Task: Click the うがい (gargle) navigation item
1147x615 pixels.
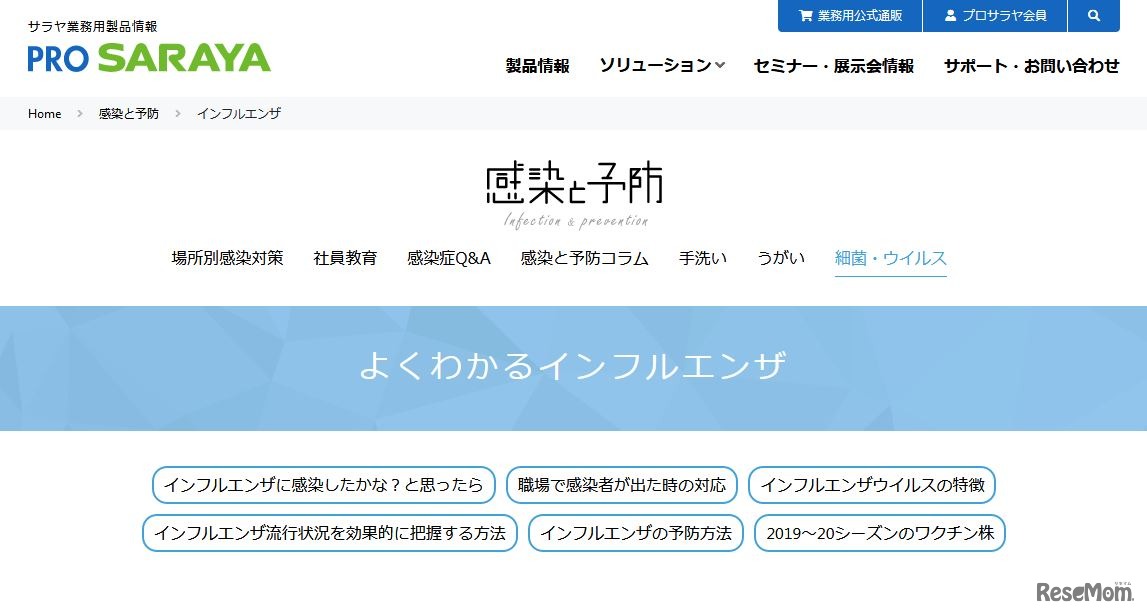Action: [x=781, y=258]
